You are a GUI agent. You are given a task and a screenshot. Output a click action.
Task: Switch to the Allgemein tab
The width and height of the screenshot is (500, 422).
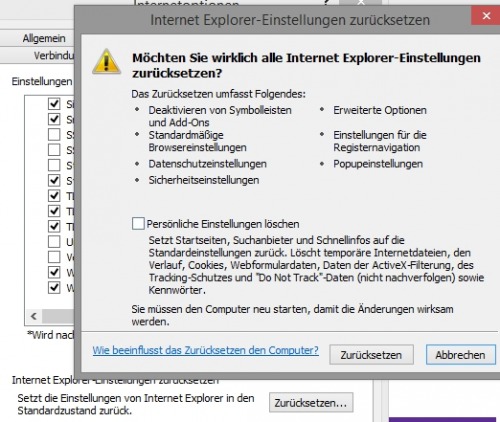point(44,38)
